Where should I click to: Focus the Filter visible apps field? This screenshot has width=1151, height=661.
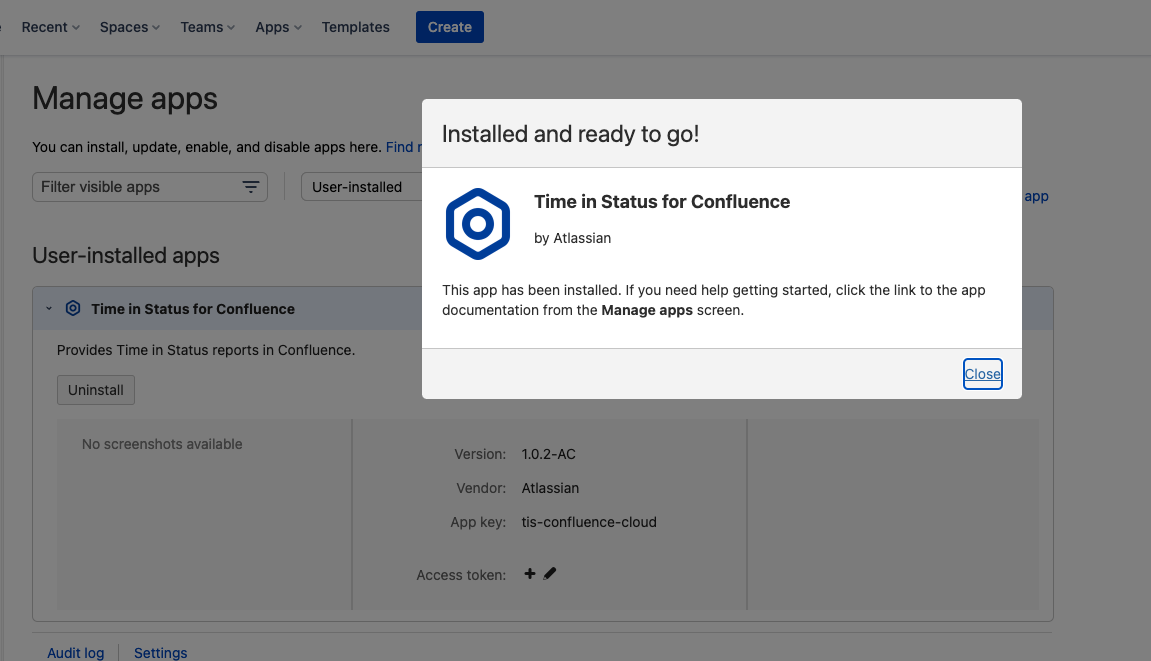tap(135, 187)
